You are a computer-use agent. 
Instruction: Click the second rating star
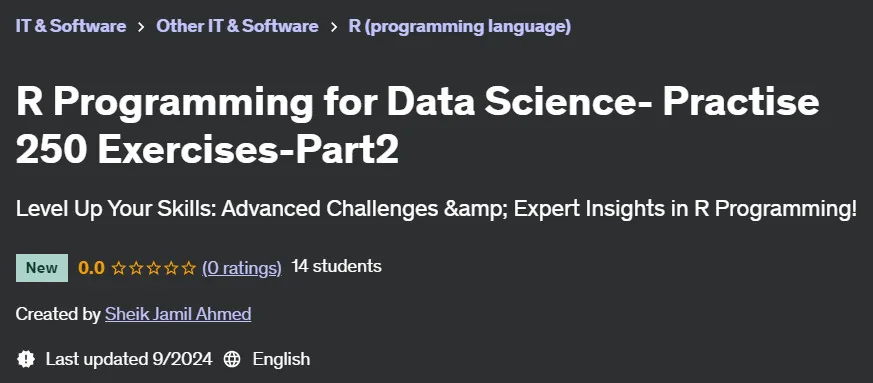[136, 268]
